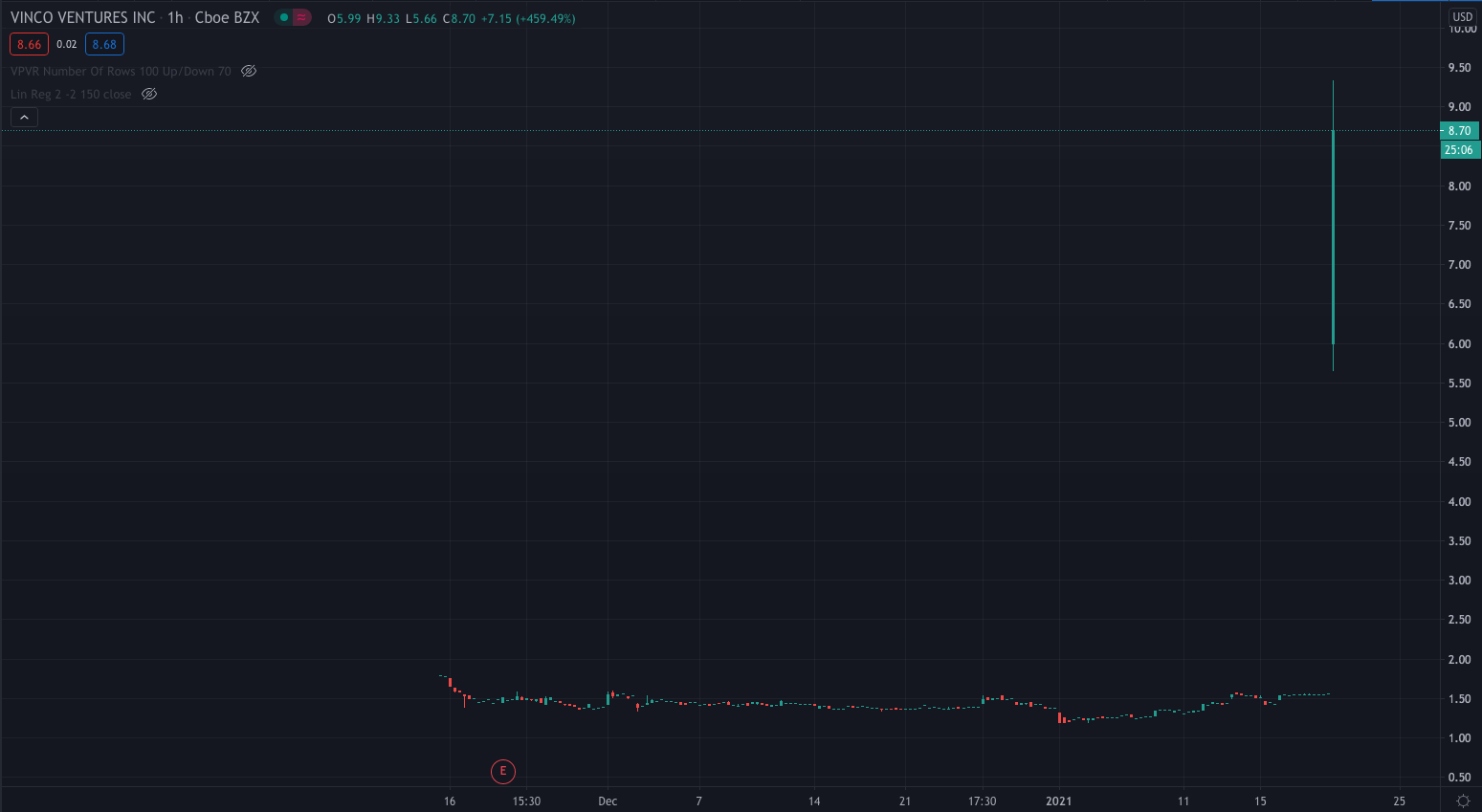Image resolution: width=1482 pixels, height=812 pixels.
Task: Click the O5.99 open value in legend
Action: click(344, 18)
